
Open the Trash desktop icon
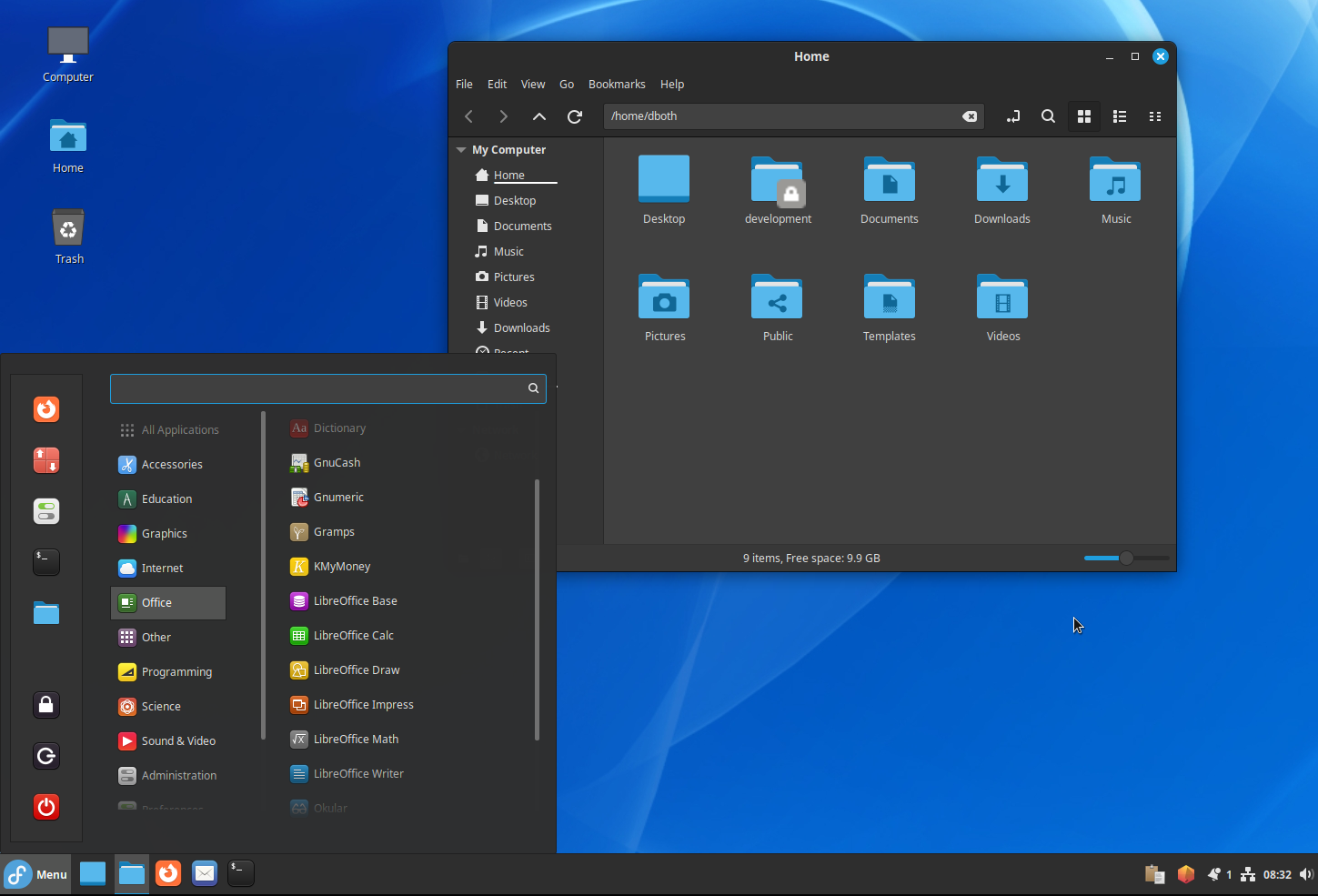(68, 237)
